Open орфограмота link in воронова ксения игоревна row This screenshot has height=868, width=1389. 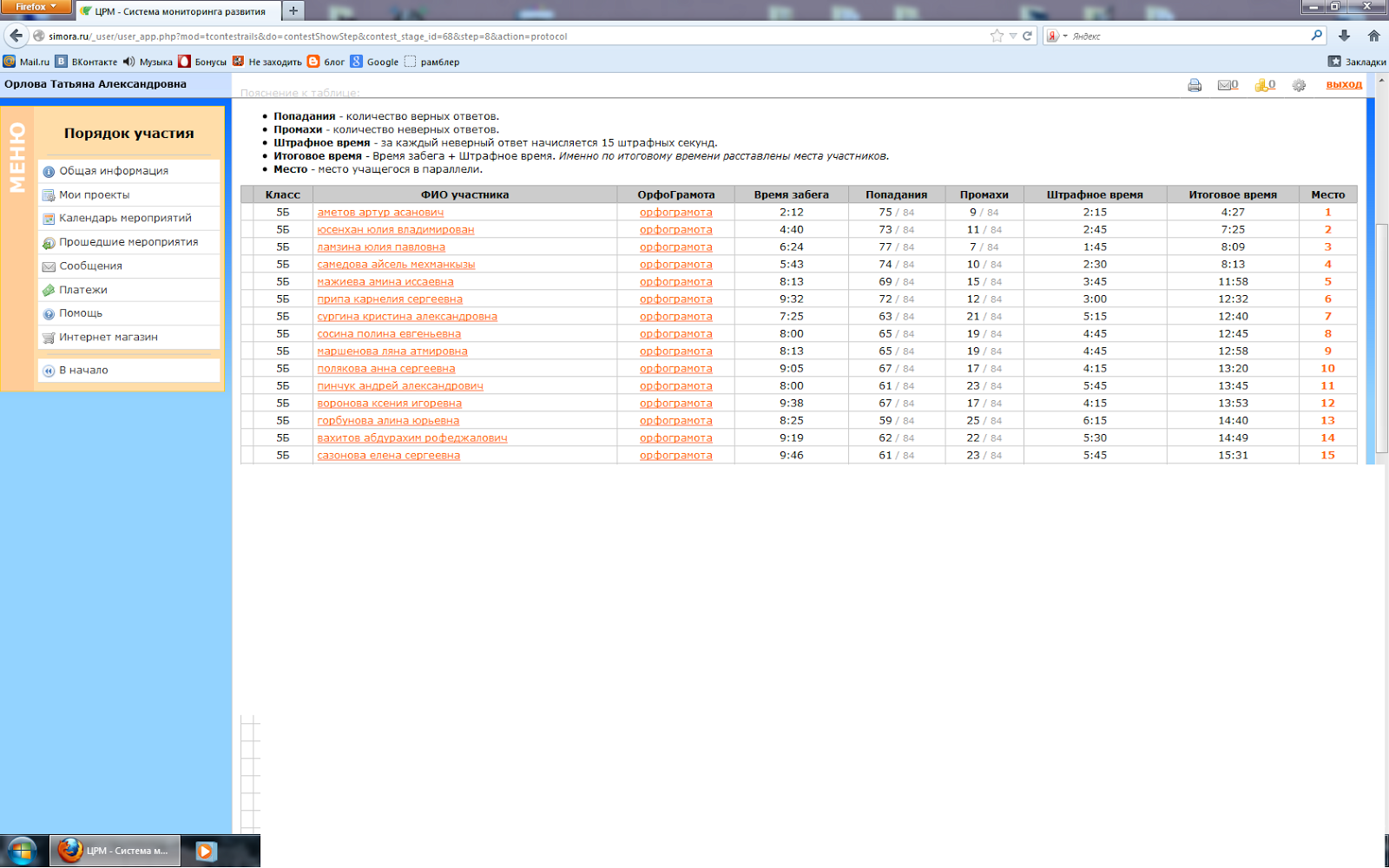675,403
